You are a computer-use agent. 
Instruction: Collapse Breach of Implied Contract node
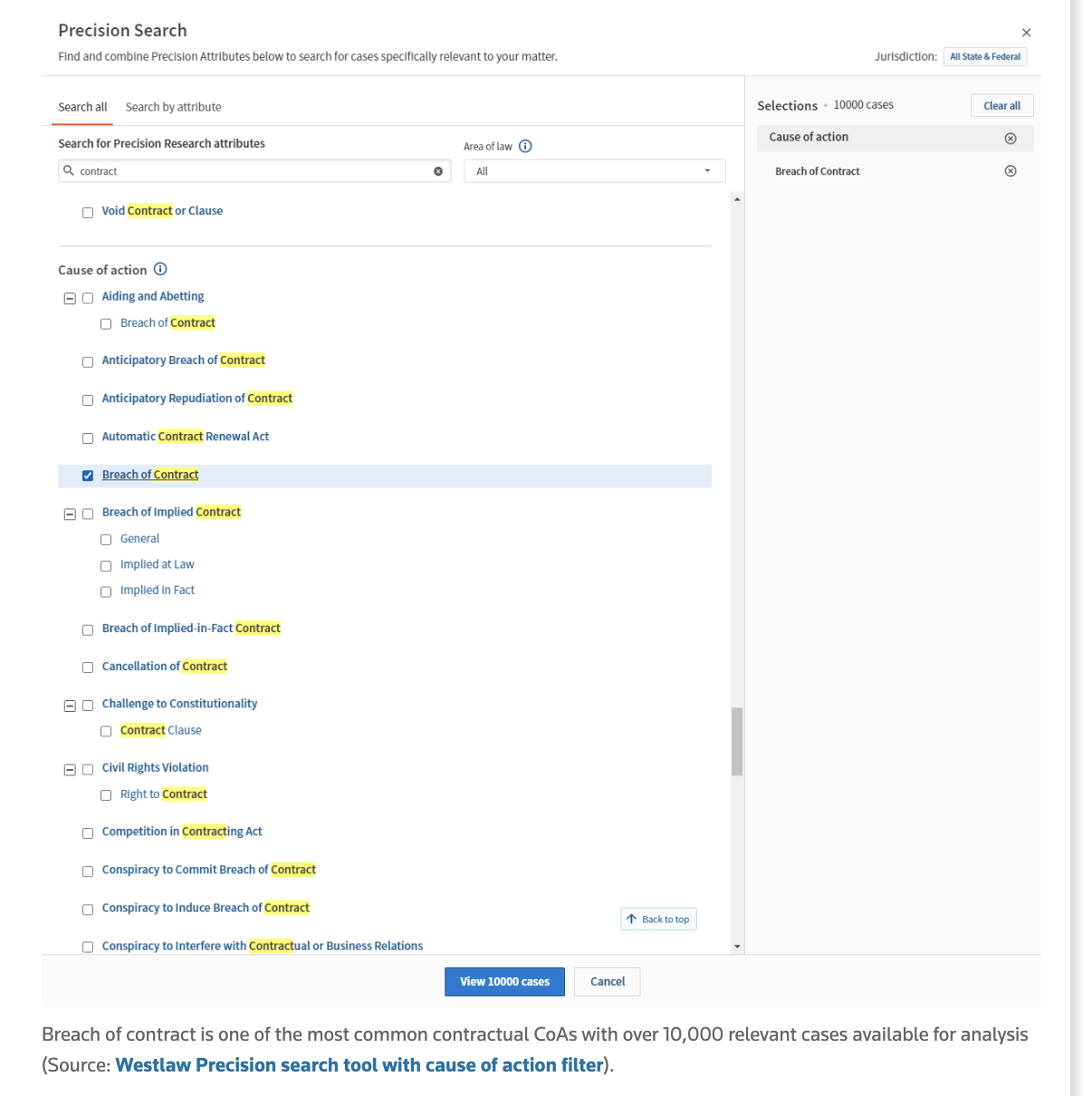click(x=70, y=514)
